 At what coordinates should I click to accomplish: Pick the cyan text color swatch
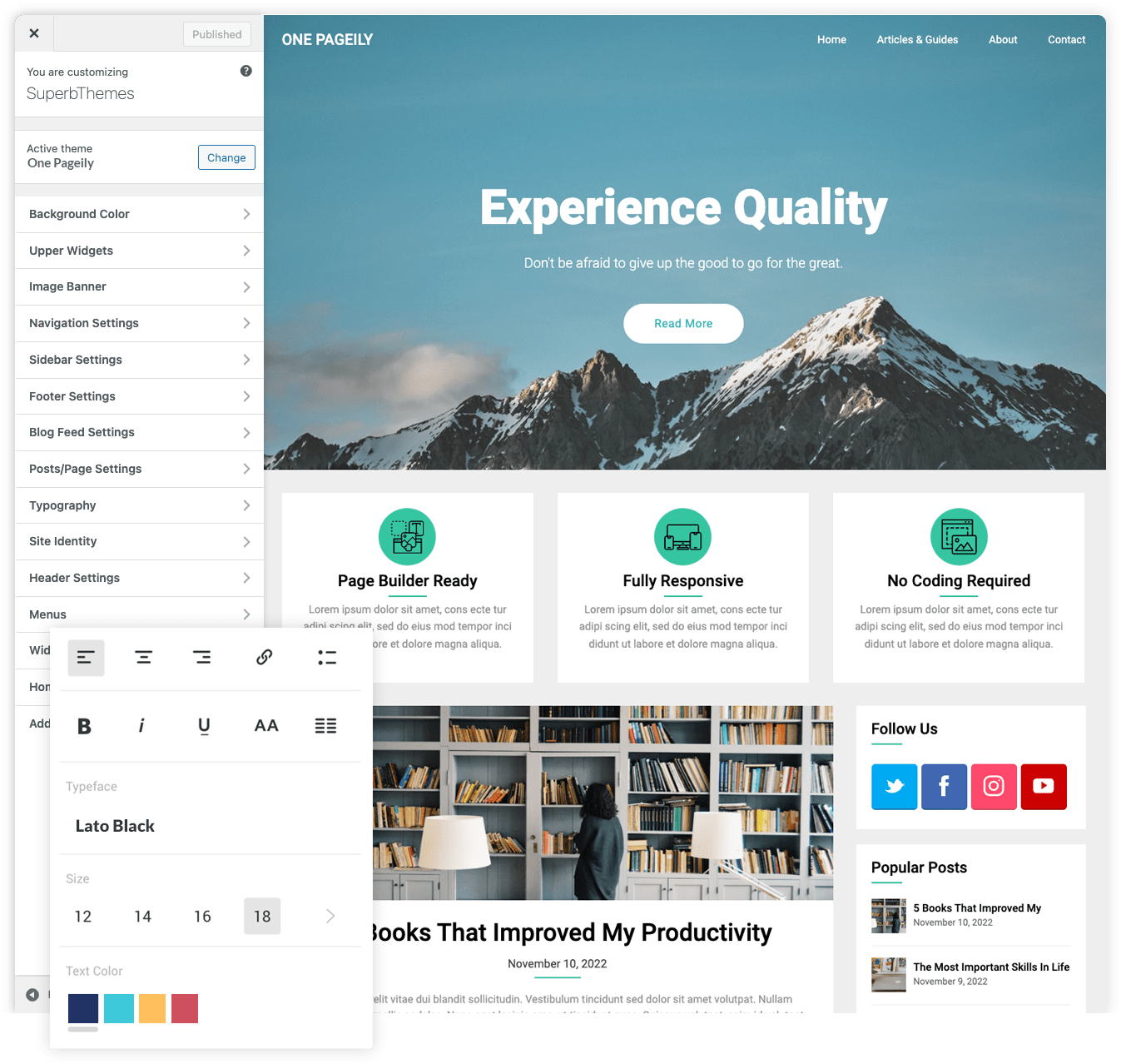[x=119, y=1008]
